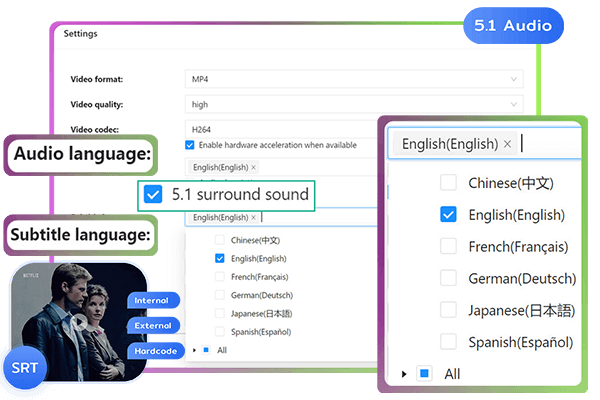Click the Video codec H264 field

(x=355, y=128)
